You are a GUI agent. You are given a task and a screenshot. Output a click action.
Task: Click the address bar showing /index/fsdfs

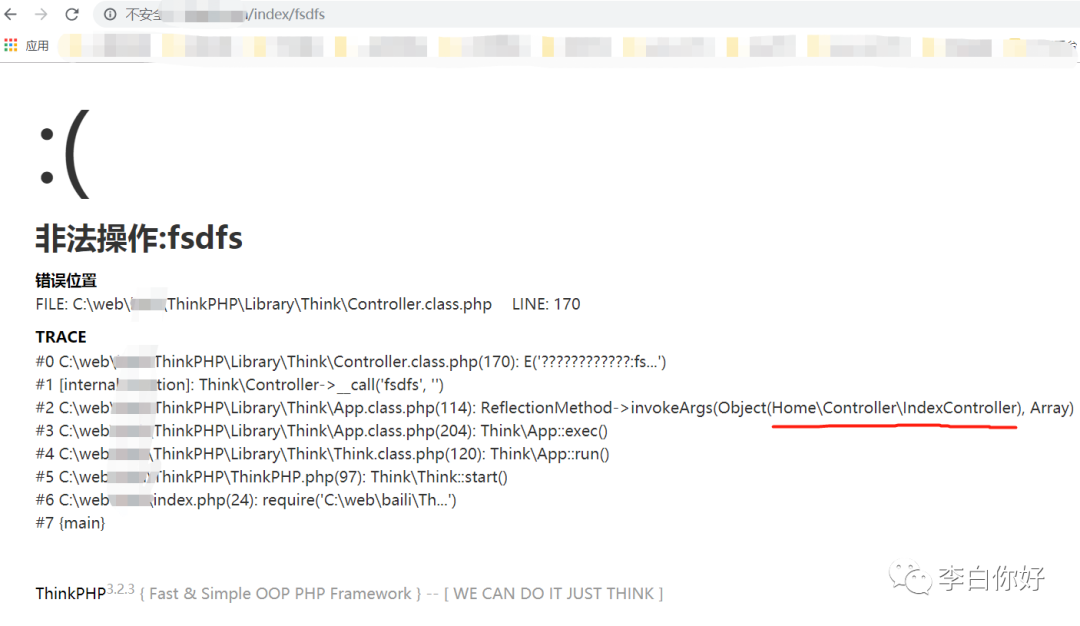point(585,14)
